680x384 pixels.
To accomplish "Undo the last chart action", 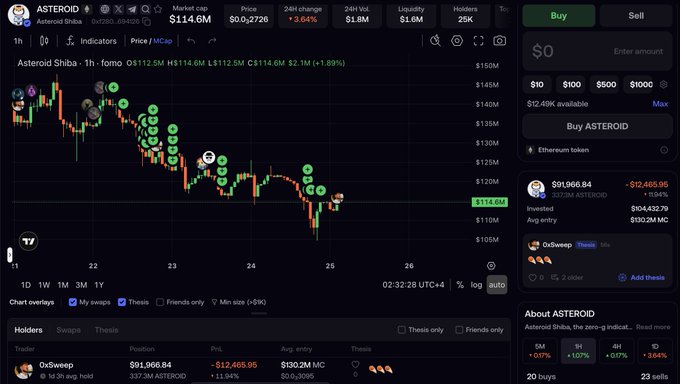I will [x=191, y=41].
